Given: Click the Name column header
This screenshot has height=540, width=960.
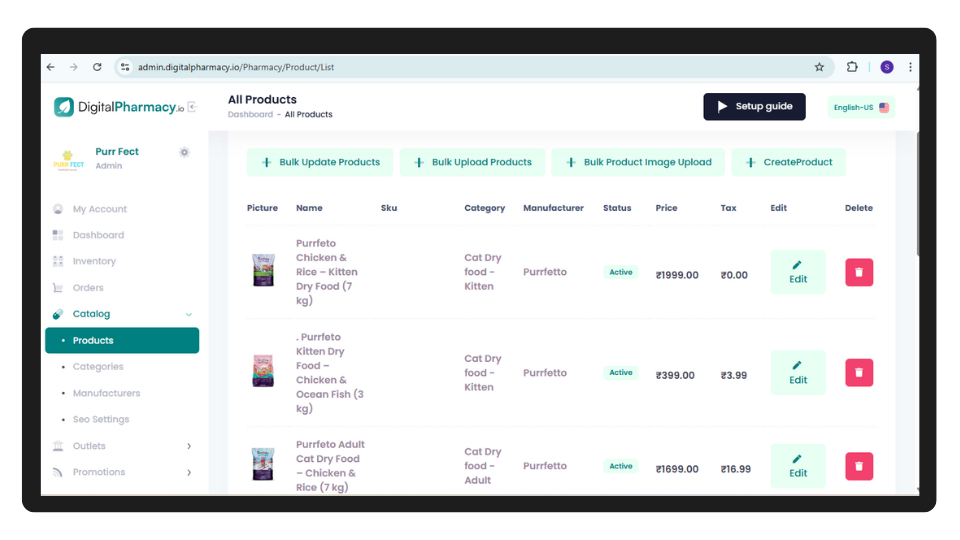Looking at the screenshot, I should pyautogui.click(x=309, y=208).
